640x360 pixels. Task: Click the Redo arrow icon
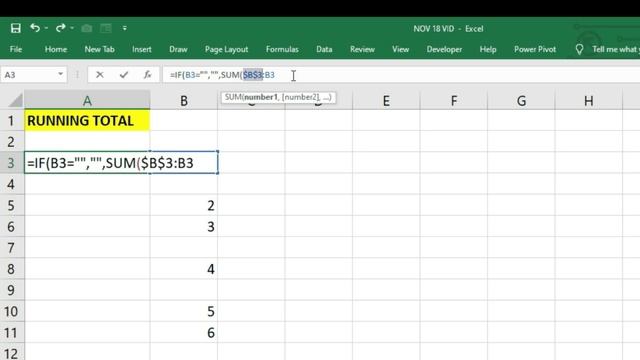coord(60,28)
